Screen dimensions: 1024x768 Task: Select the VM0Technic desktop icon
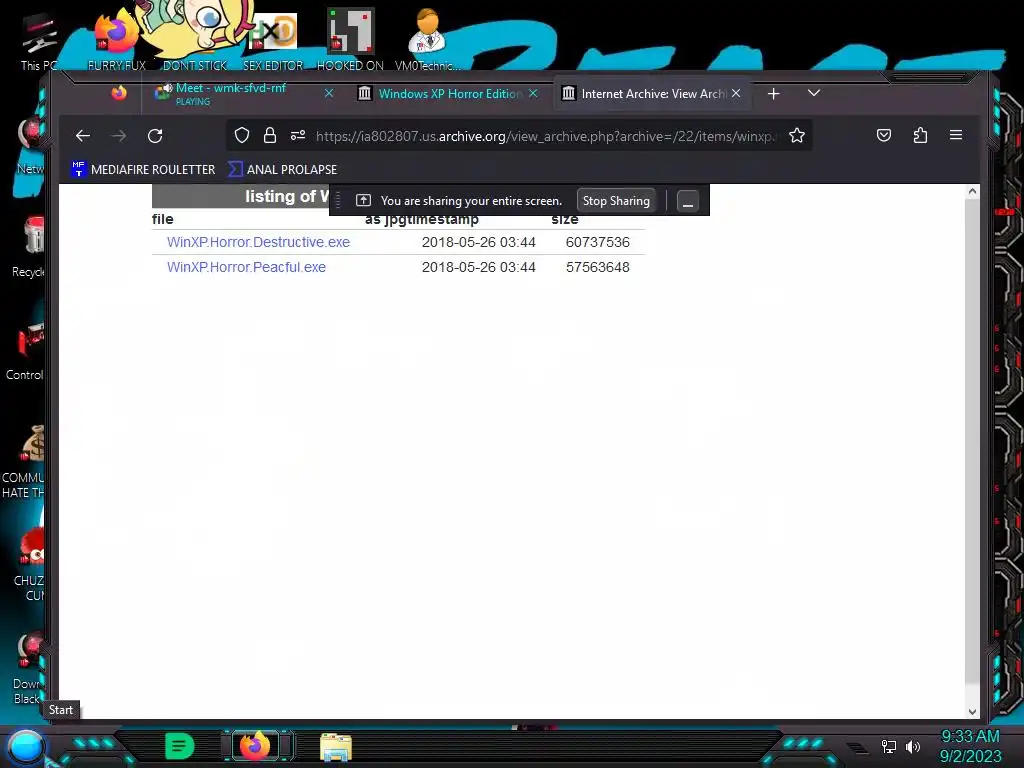(427, 39)
